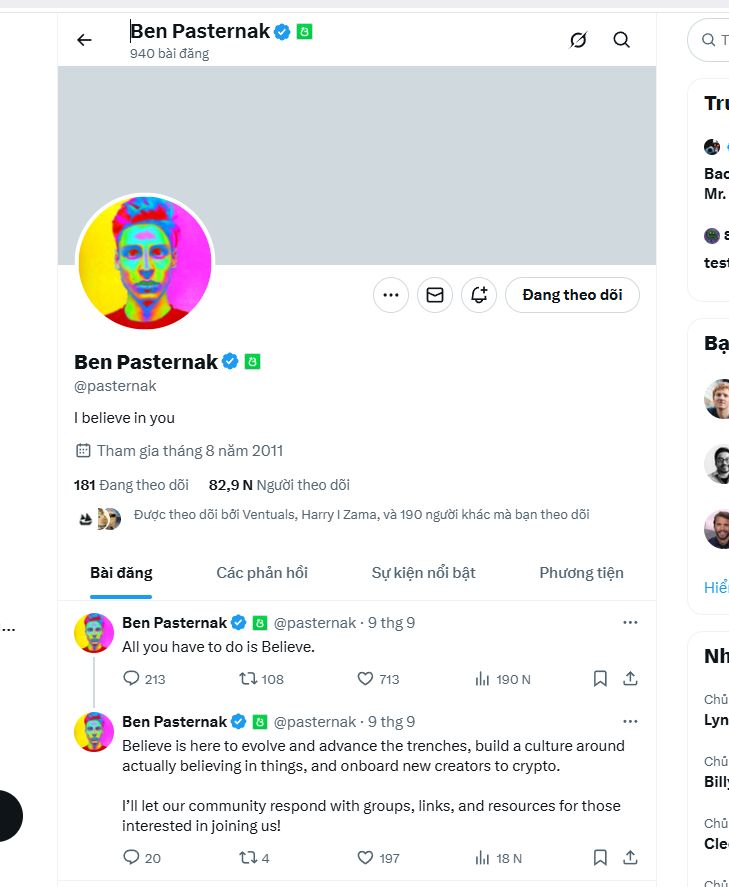This screenshot has height=887, width=729.
Task: Open the 181 Đang theo dõi list
Action: 131,485
